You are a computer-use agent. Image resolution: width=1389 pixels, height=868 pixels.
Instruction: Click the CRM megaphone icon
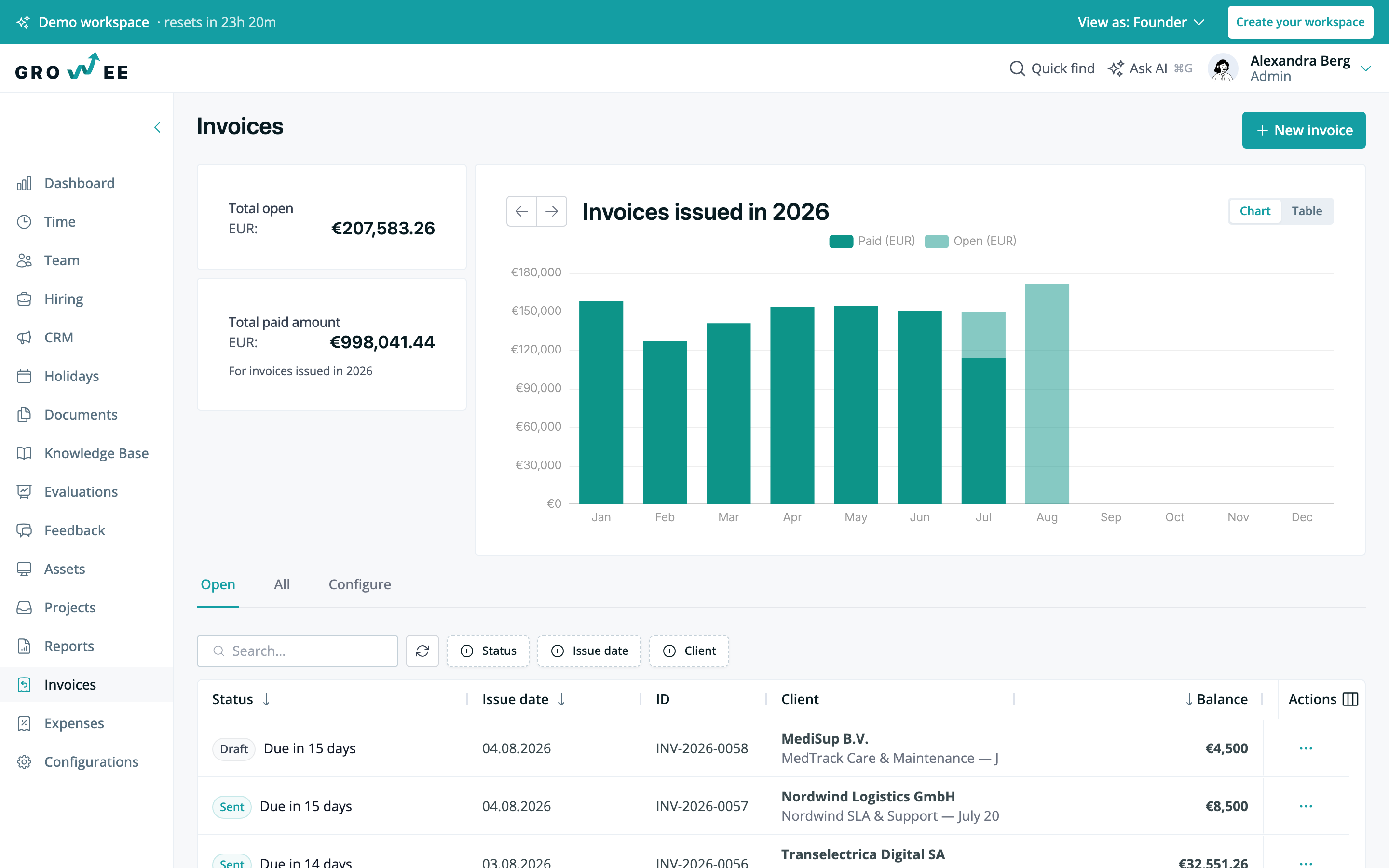pyautogui.click(x=24, y=338)
